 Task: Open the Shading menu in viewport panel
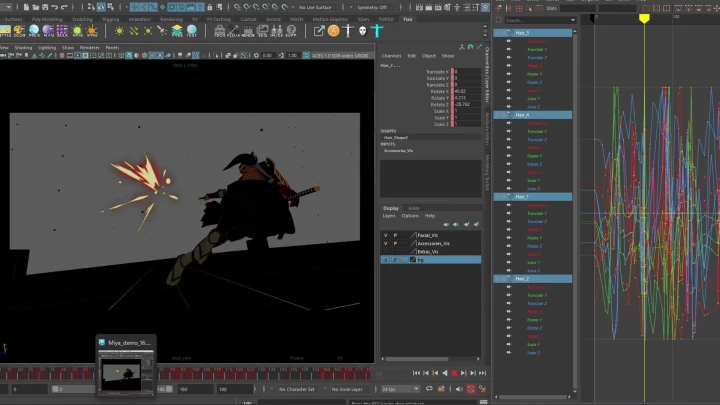click(23, 47)
